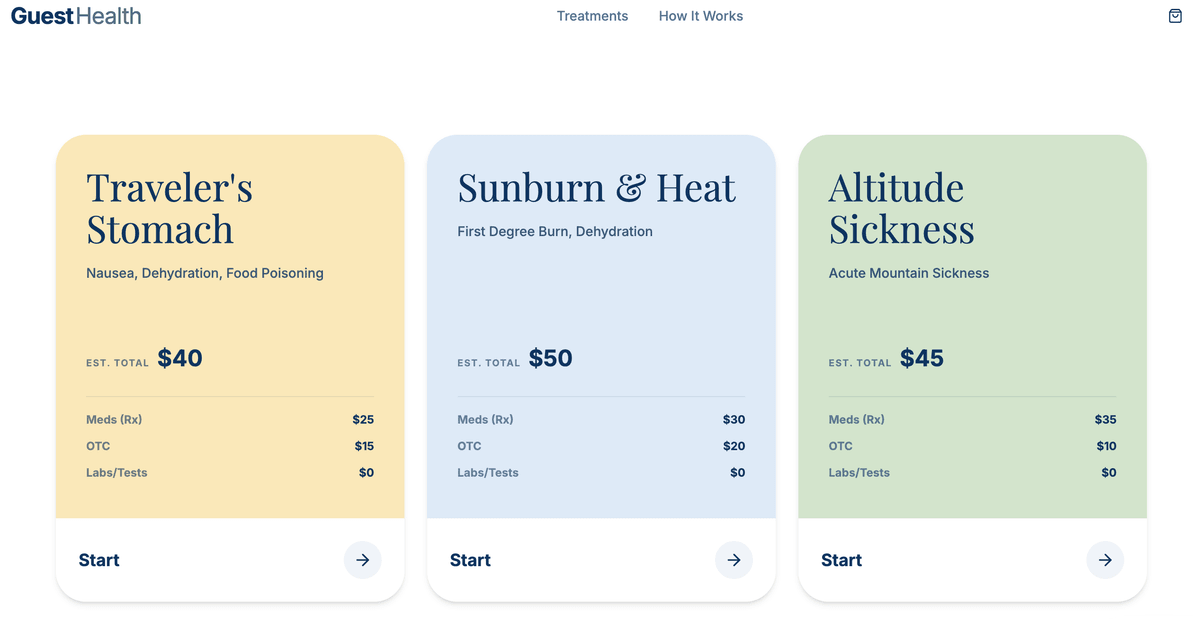Click the arrow icon on Altitude Sickness card
The height and width of the screenshot is (619, 1200).
point(1105,560)
